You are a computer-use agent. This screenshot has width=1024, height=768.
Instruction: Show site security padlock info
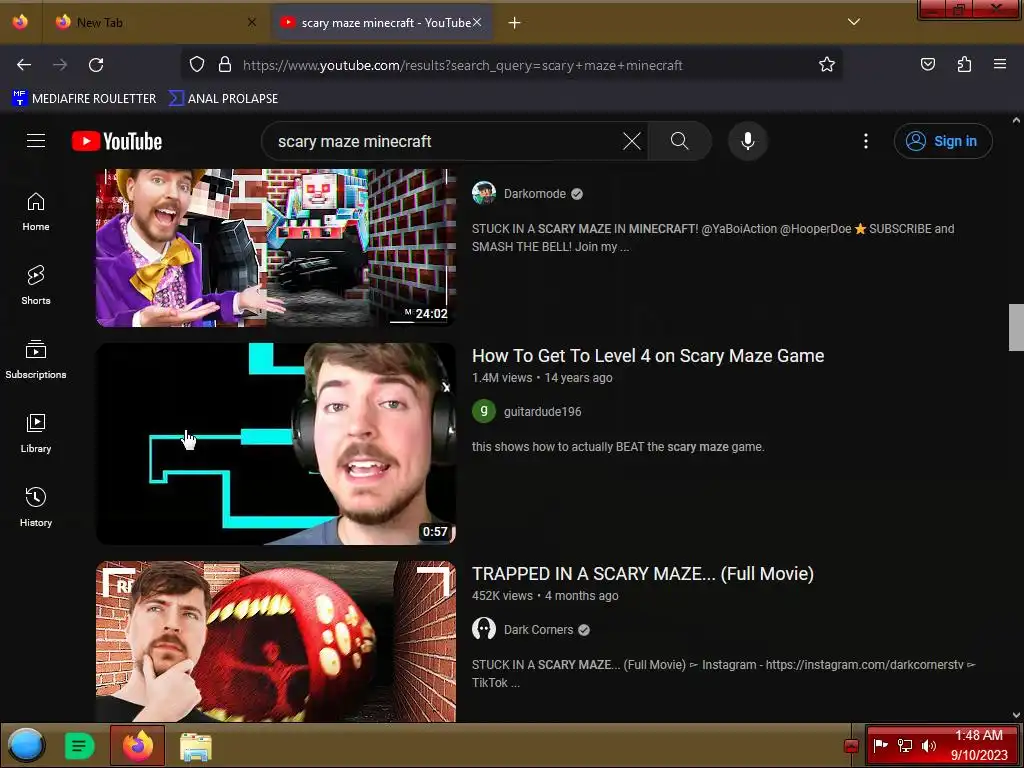point(225,65)
